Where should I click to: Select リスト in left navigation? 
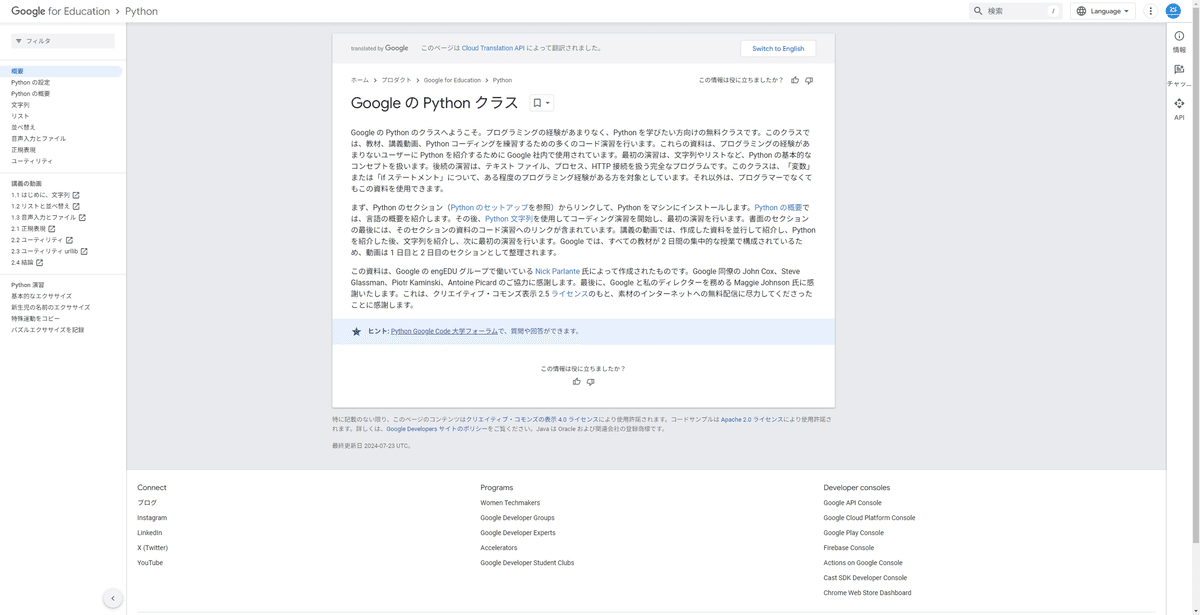20,116
